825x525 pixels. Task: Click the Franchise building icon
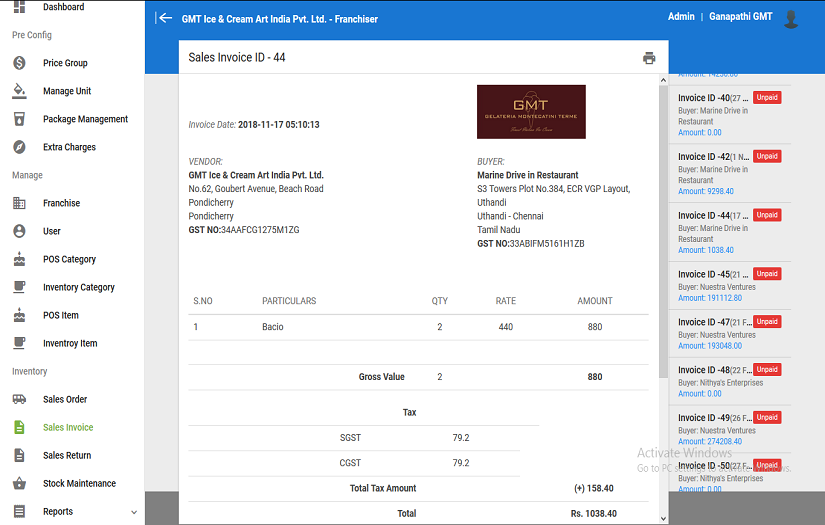pyautogui.click(x=19, y=203)
